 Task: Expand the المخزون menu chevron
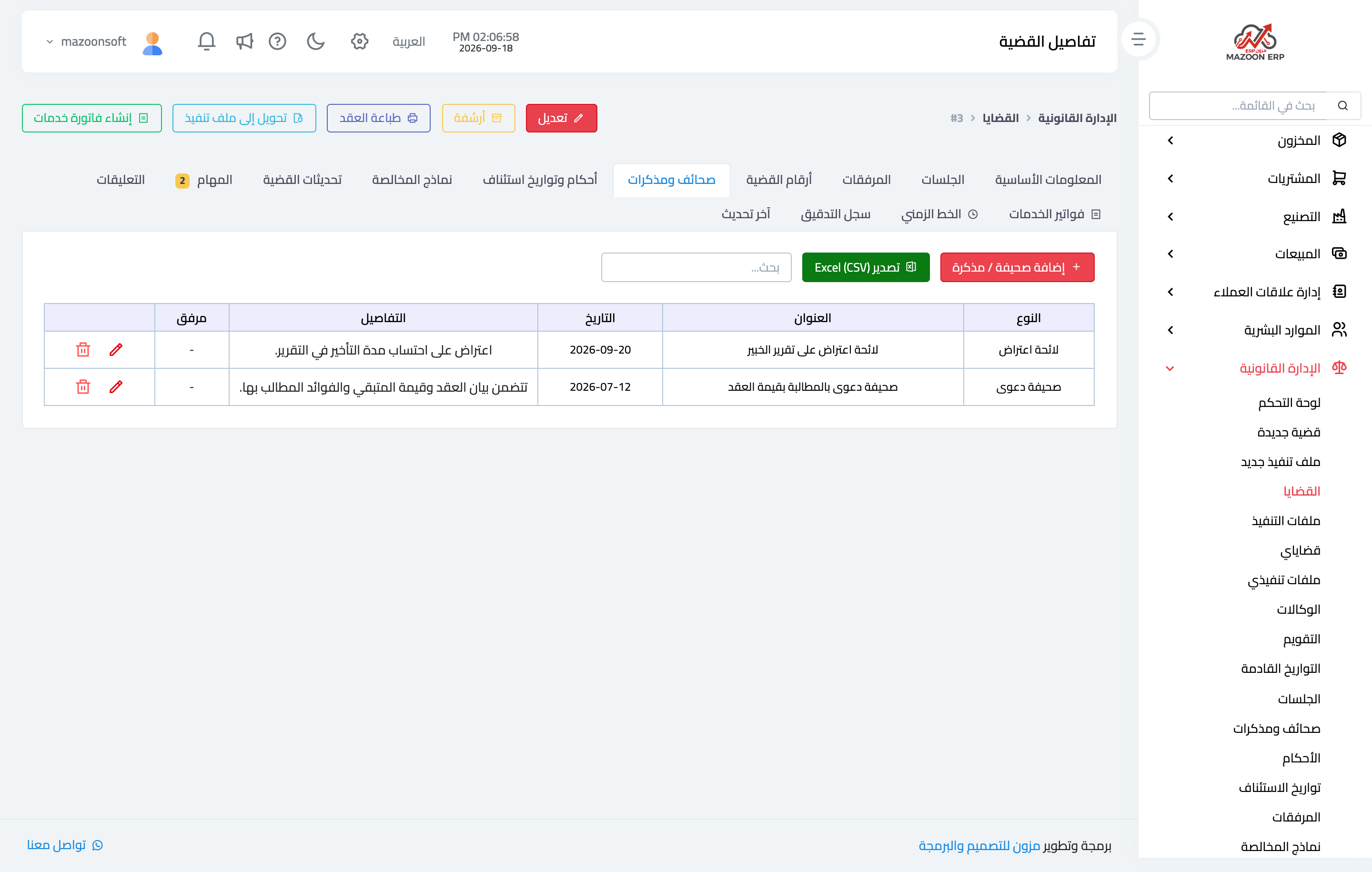pos(1170,140)
